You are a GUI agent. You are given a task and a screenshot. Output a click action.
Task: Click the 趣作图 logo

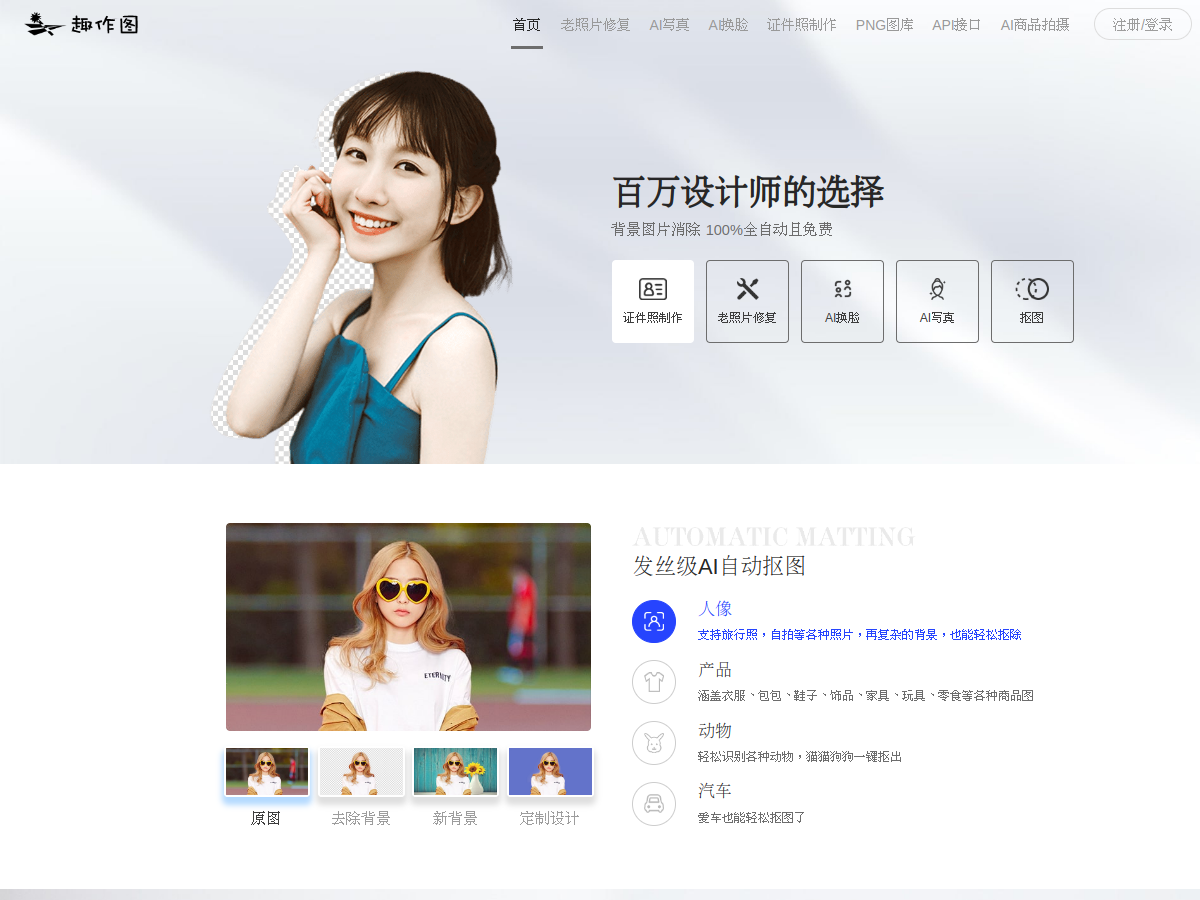point(82,24)
